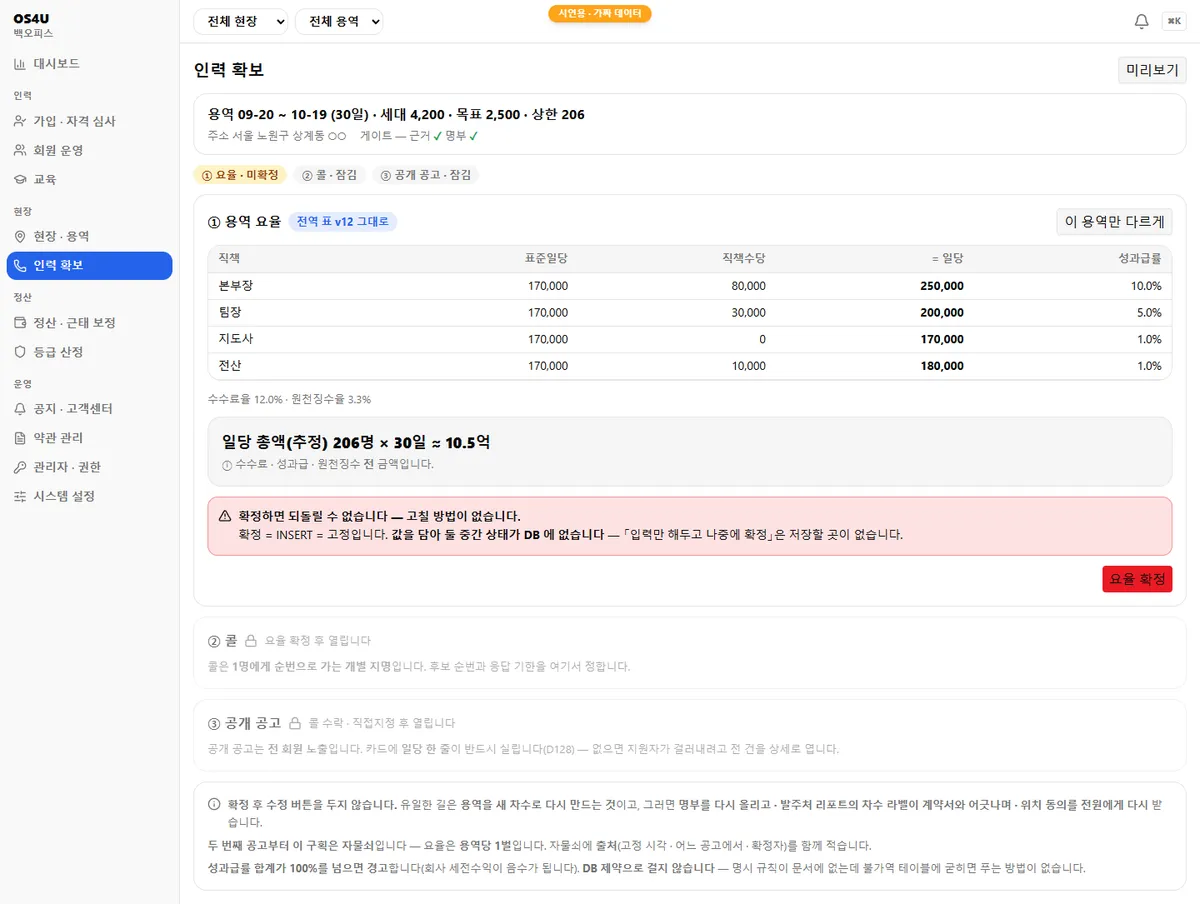Click the 180,000 daily wage value

942,366
